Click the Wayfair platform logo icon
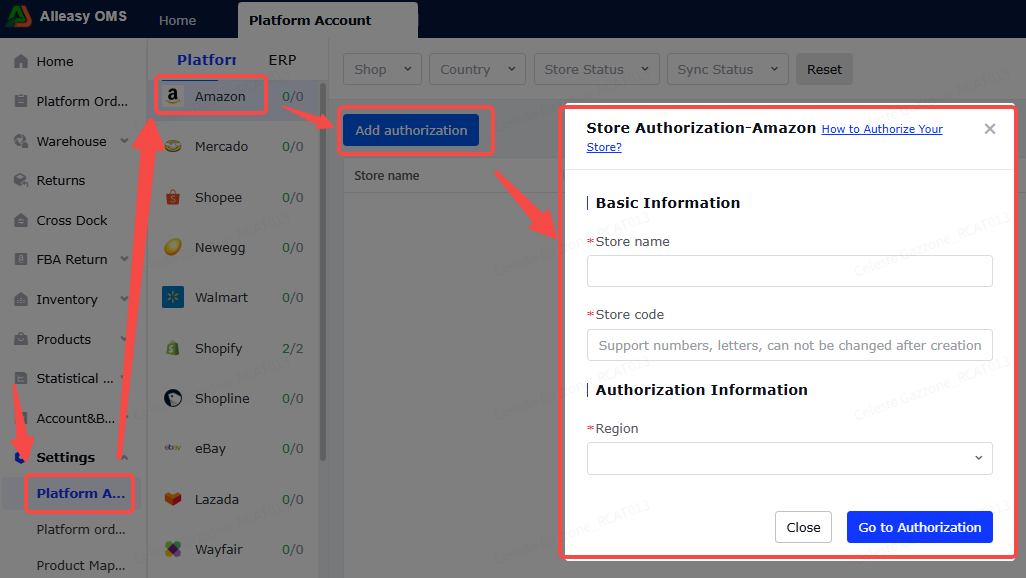 (x=173, y=549)
